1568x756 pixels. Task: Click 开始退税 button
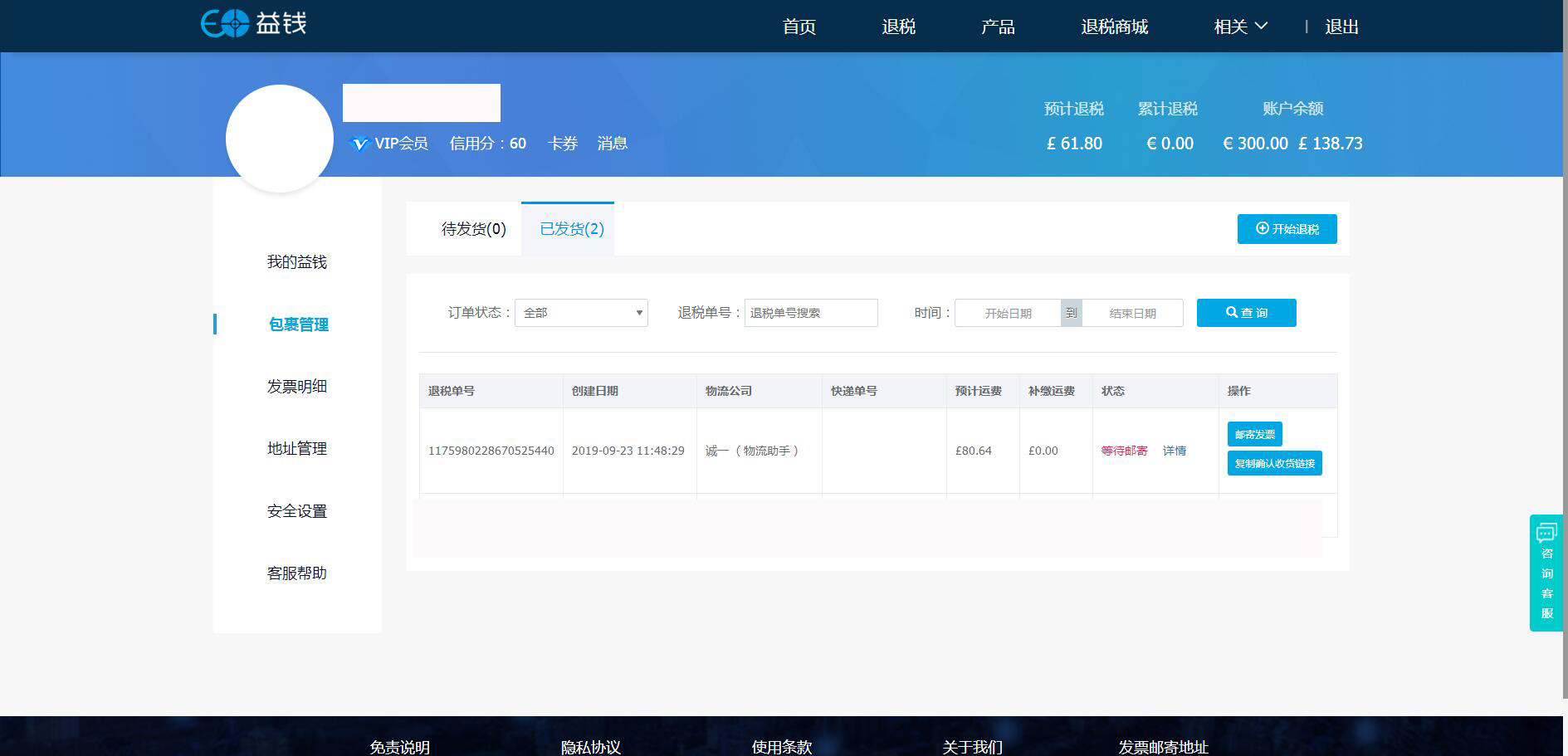click(1287, 229)
